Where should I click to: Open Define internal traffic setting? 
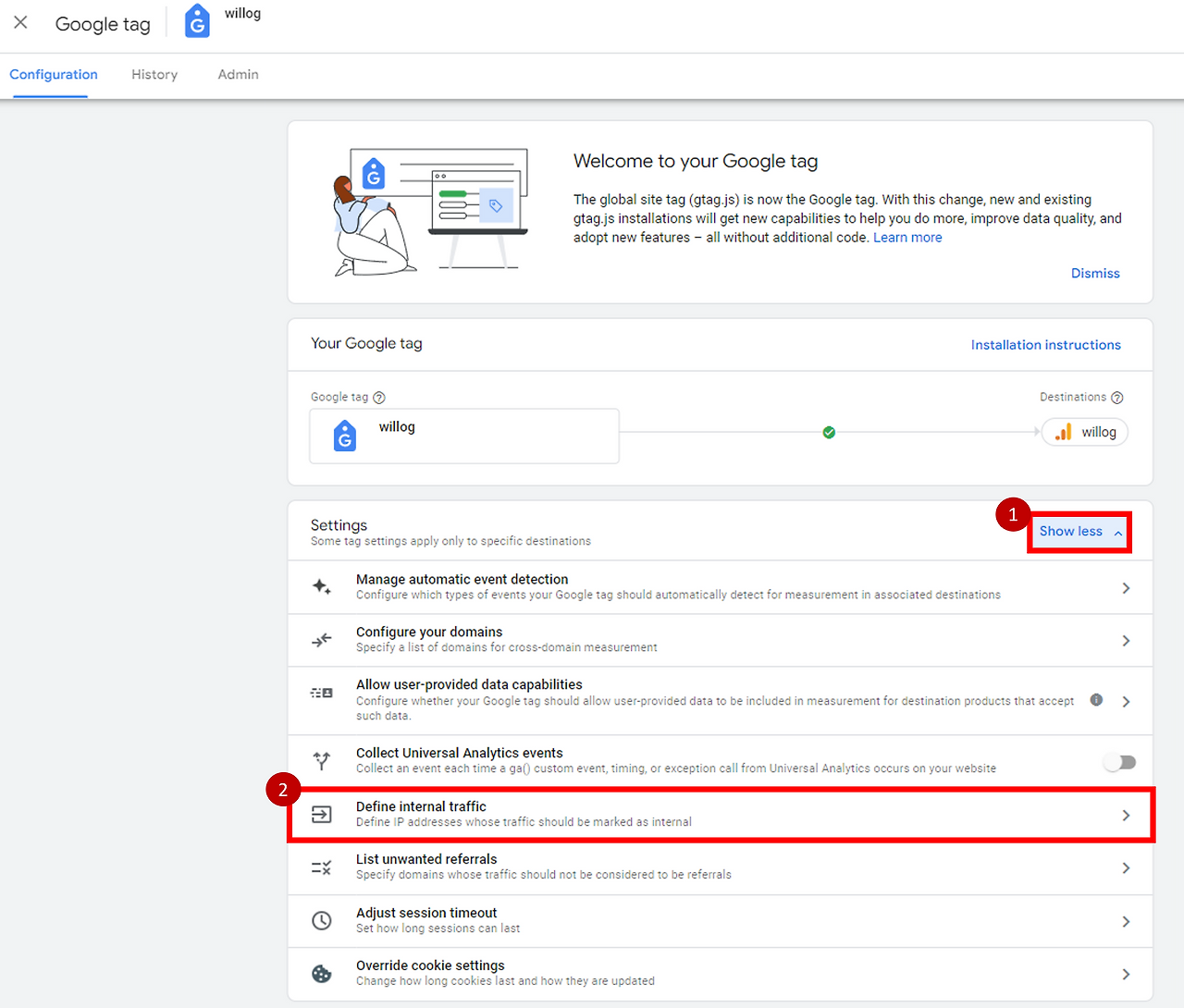point(720,814)
